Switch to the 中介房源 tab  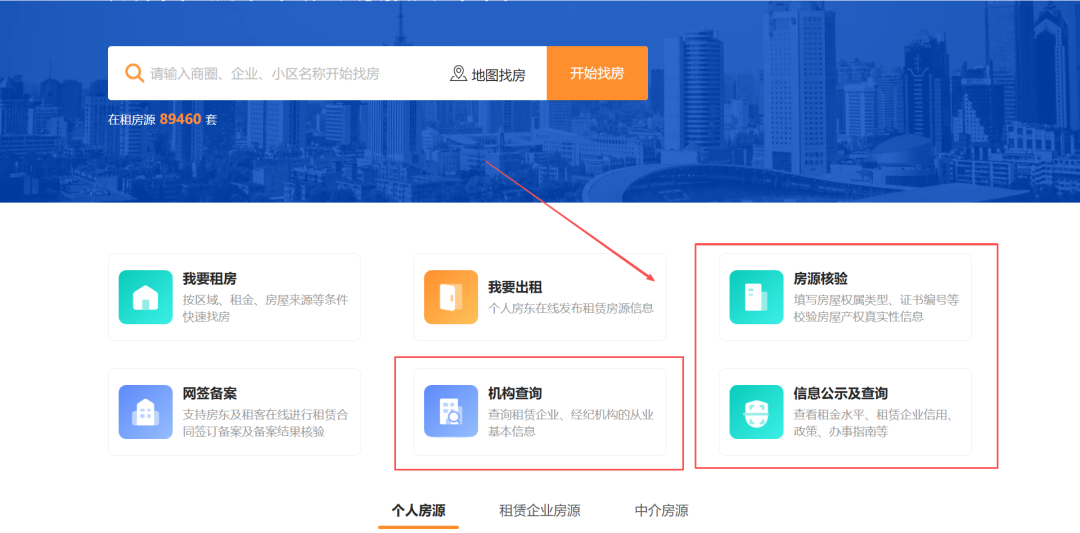coord(661,511)
